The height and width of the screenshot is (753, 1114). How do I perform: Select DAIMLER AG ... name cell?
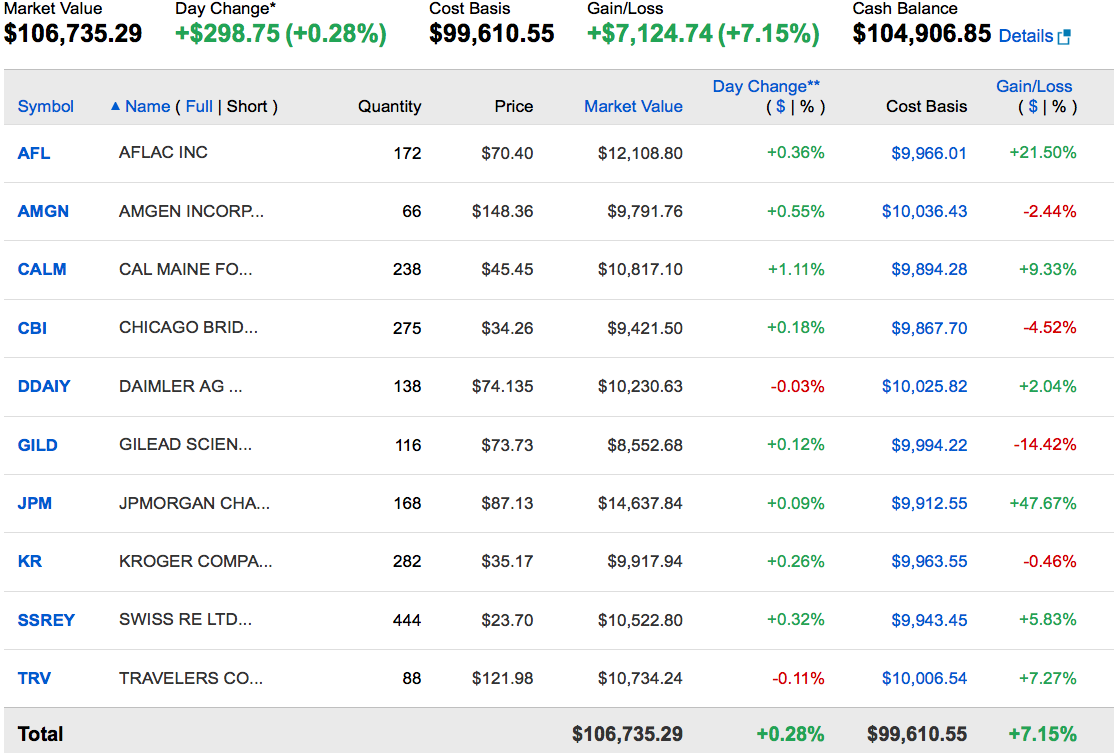(180, 386)
